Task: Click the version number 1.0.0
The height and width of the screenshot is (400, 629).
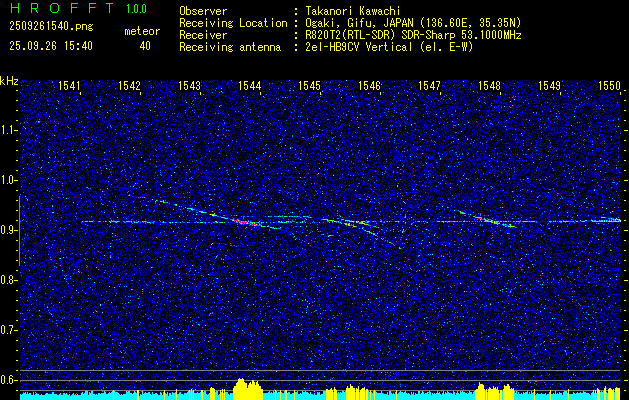Action: [x=136, y=9]
